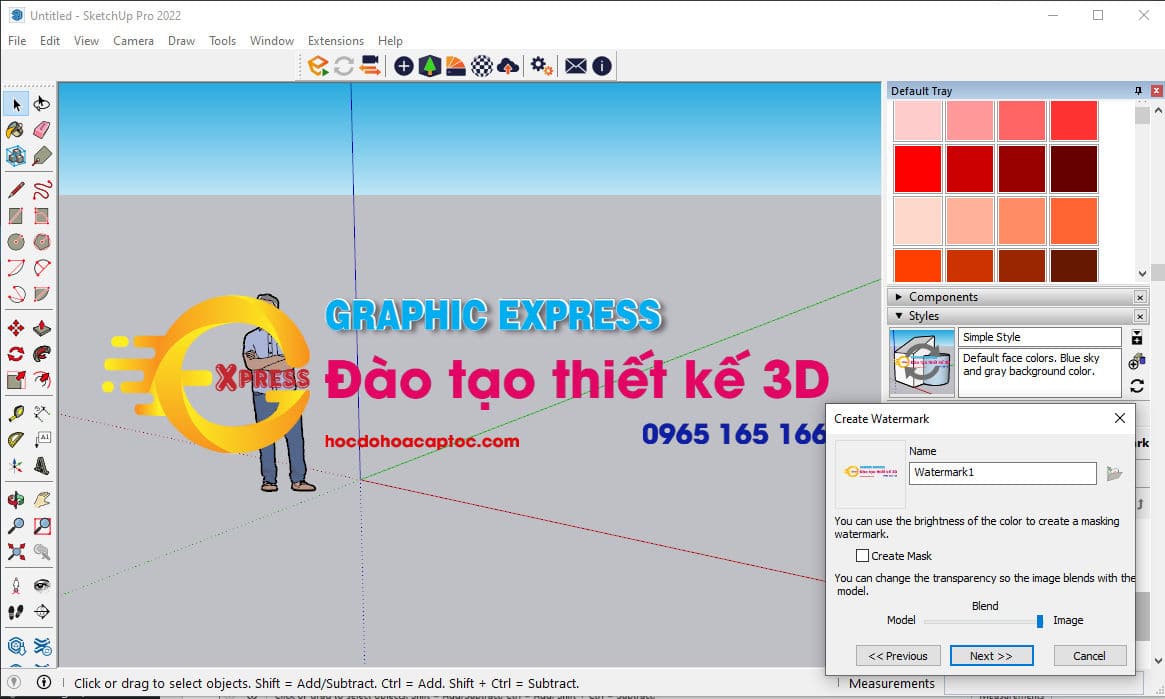Cancel the Create Watermark dialog
This screenshot has width=1165, height=699.
(1089, 655)
